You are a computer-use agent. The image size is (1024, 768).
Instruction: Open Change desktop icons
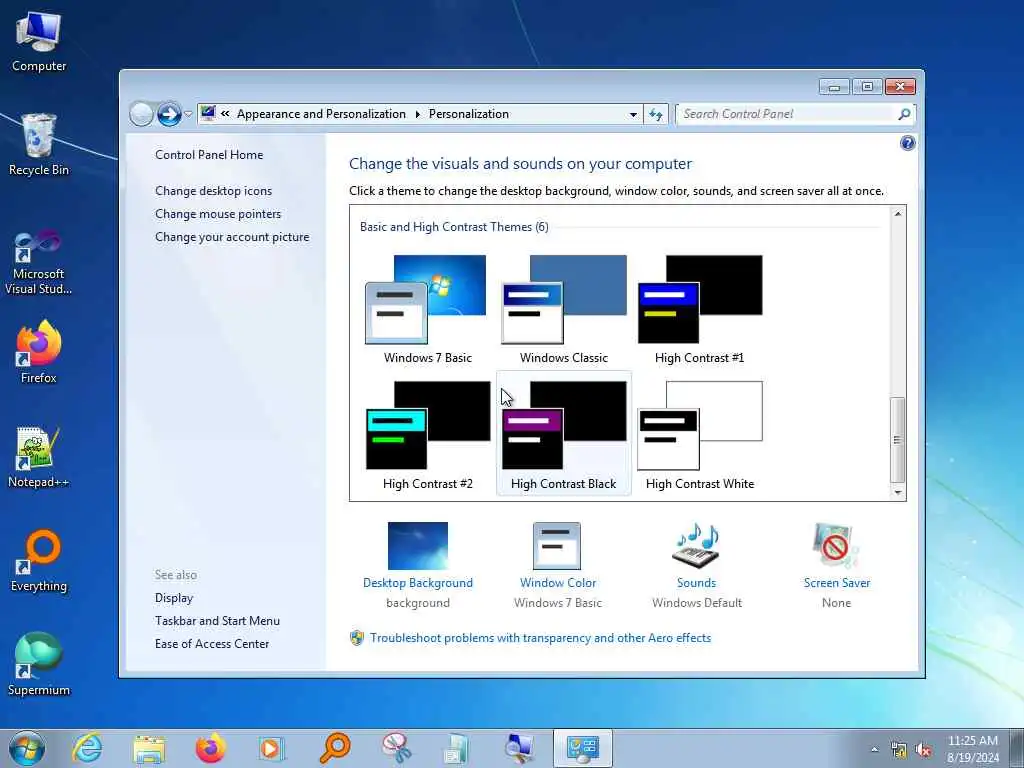pyautogui.click(x=214, y=191)
